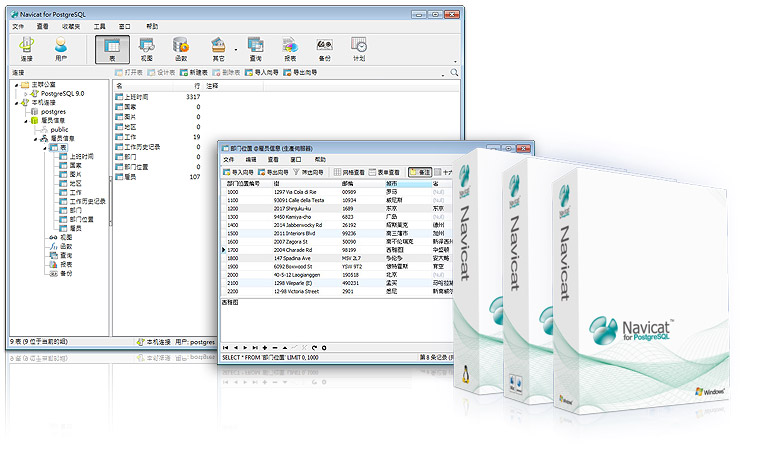Open the 计划 (Schedule) toolbar icon

tap(359, 49)
